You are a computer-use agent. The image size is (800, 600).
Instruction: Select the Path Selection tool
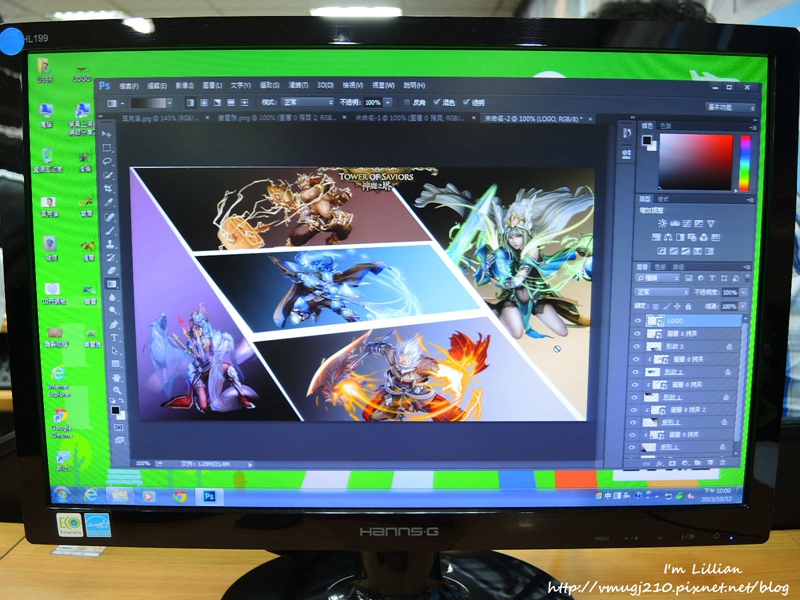[115, 351]
